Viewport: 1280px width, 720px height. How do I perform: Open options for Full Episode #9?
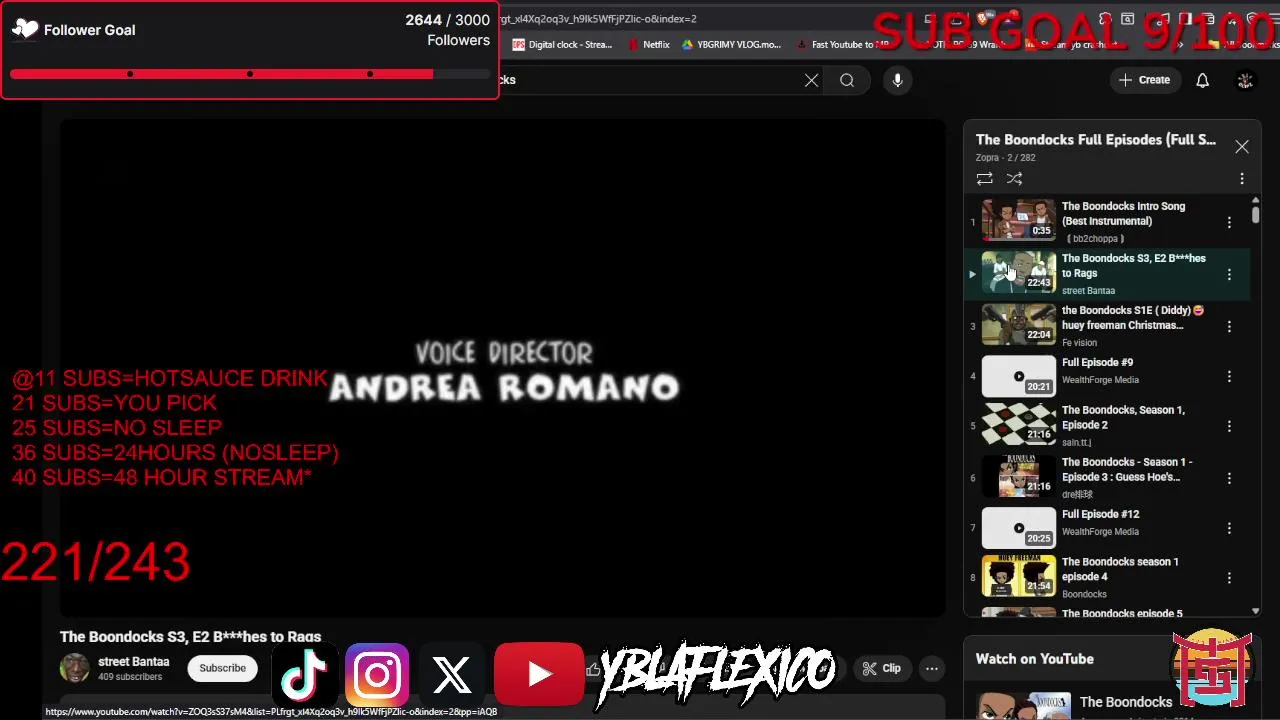[1229, 377]
